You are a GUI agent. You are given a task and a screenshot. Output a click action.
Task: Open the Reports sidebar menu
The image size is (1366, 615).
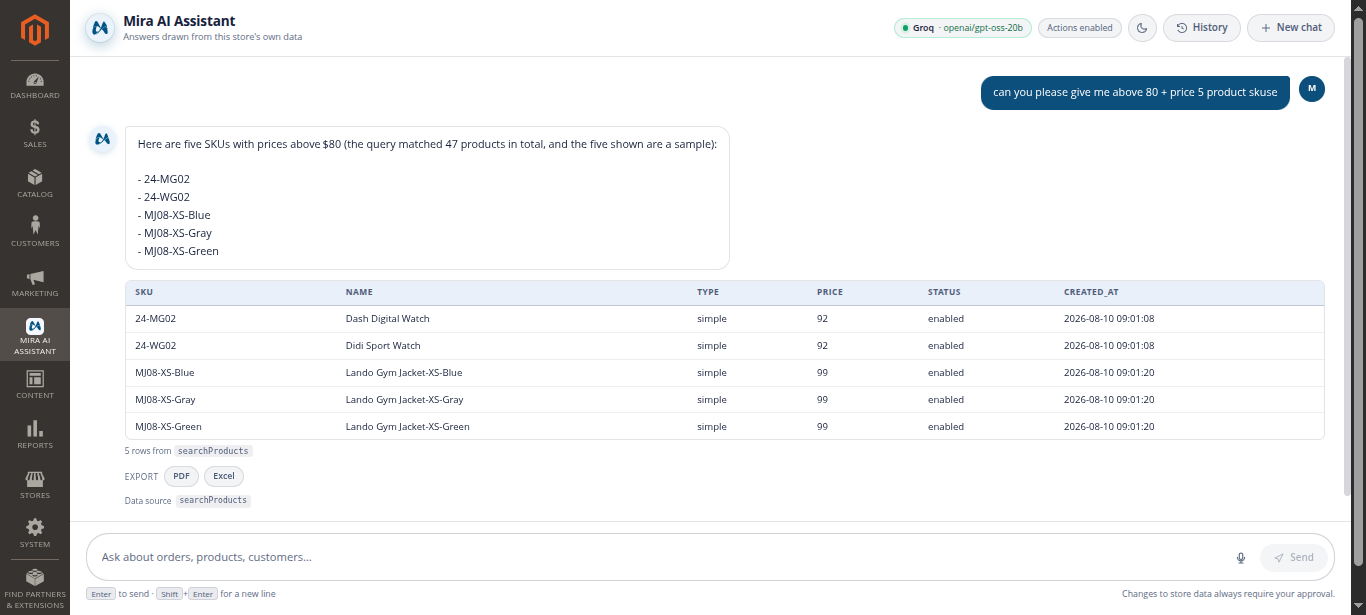pyautogui.click(x=35, y=435)
